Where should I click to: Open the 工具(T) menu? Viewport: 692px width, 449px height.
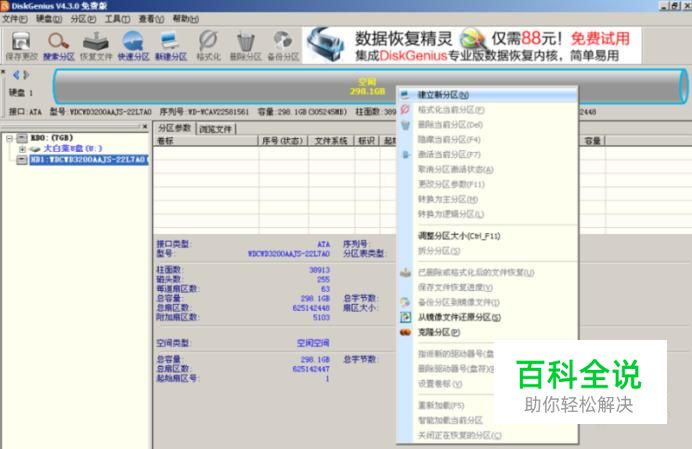tap(117, 19)
